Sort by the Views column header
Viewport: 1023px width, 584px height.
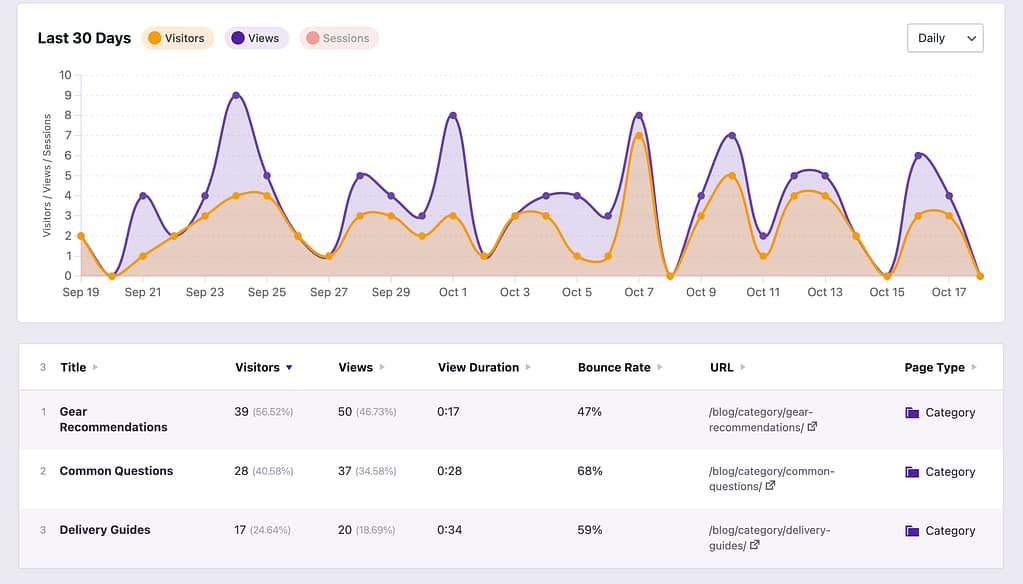coord(355,367)
